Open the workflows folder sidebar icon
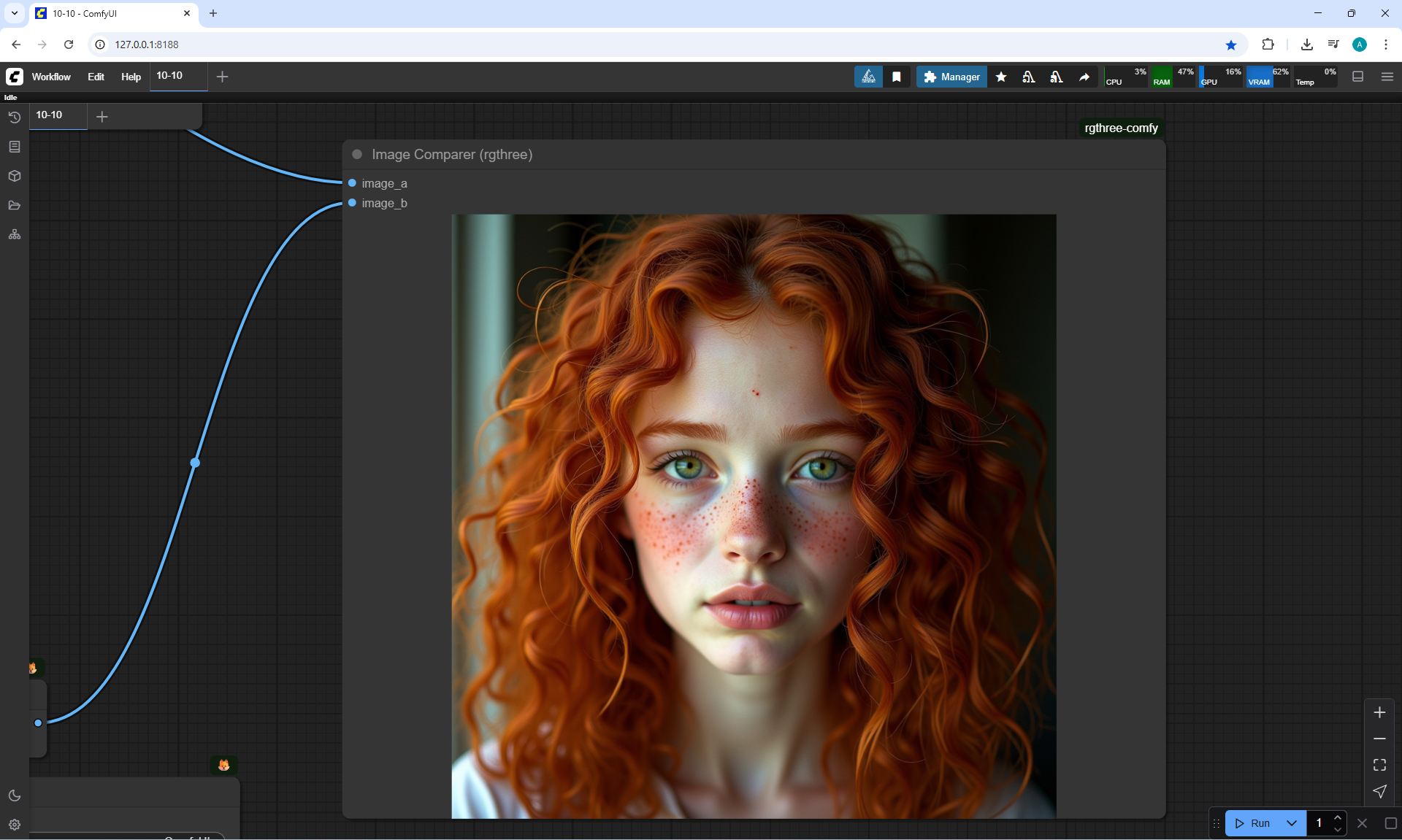This screenshot has width=1402, height=840. [14, 205]
